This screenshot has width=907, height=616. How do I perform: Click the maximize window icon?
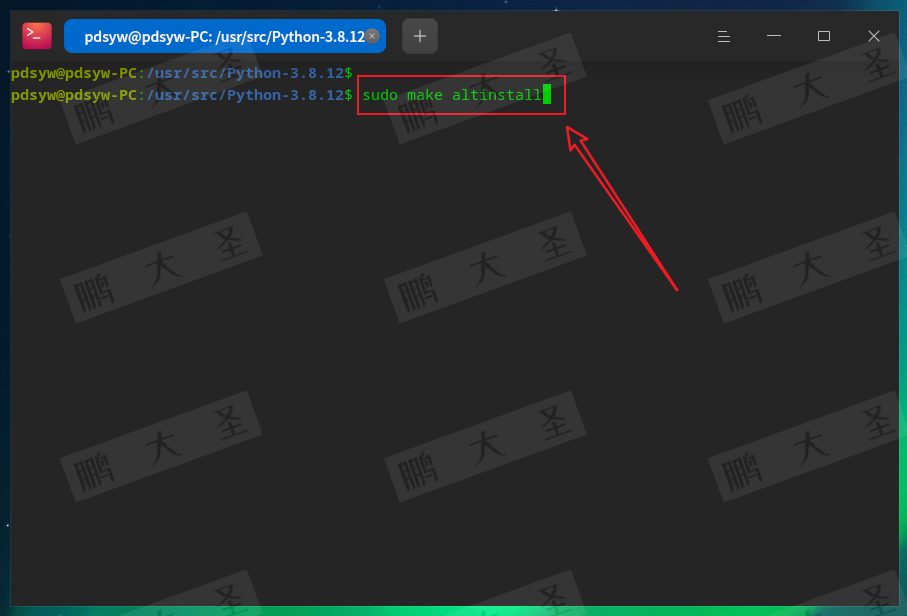[823, 36]
